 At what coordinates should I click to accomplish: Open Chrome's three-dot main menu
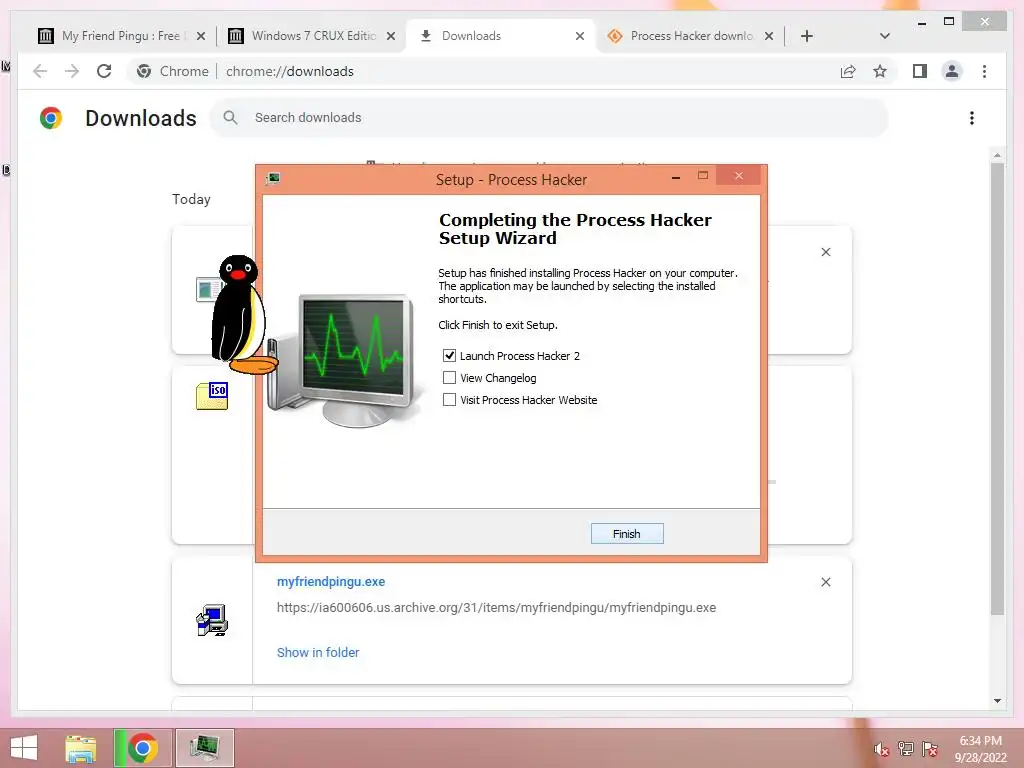(x=984, y=71)
